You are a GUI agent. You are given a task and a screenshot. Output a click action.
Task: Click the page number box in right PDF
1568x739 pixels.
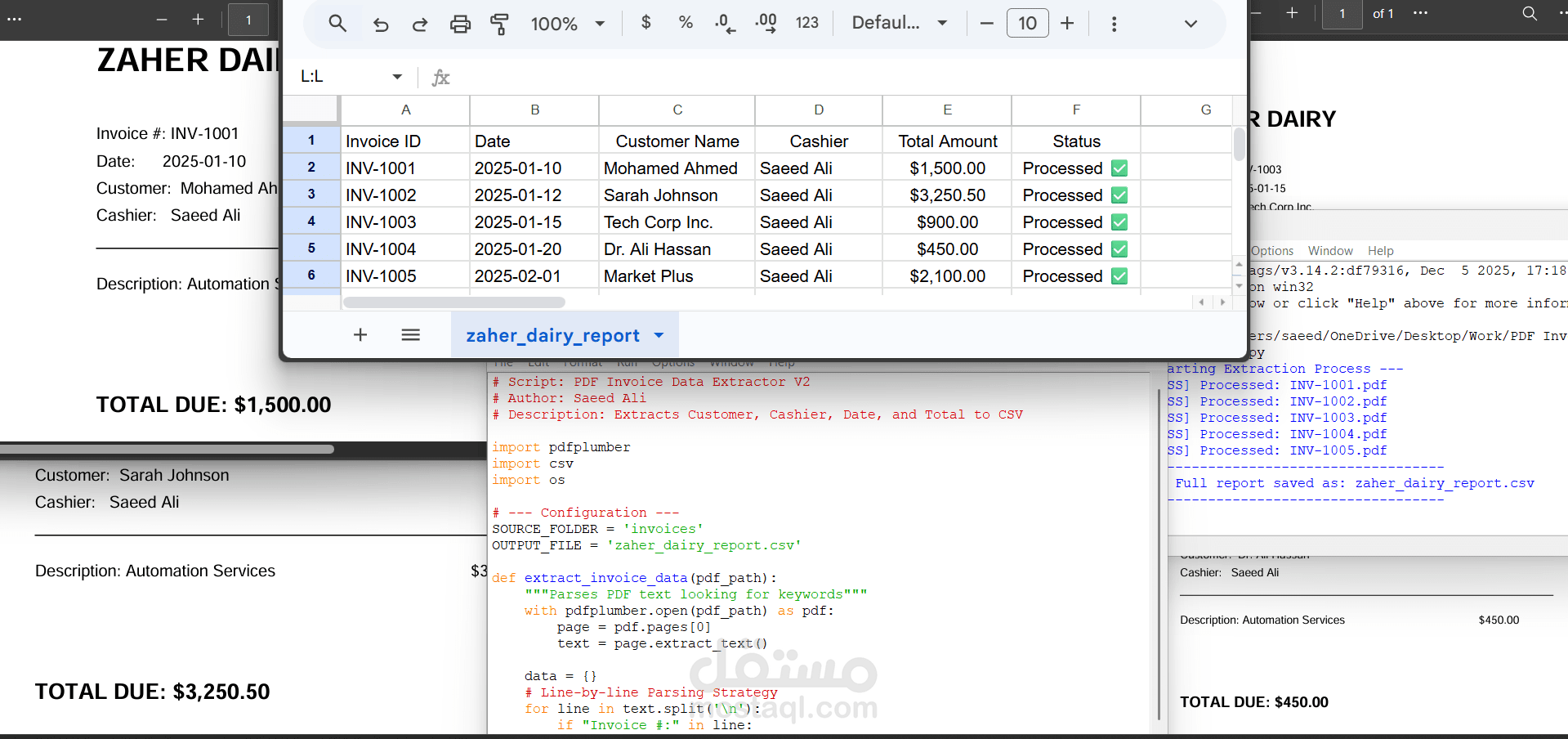[x=1342, y=13]
